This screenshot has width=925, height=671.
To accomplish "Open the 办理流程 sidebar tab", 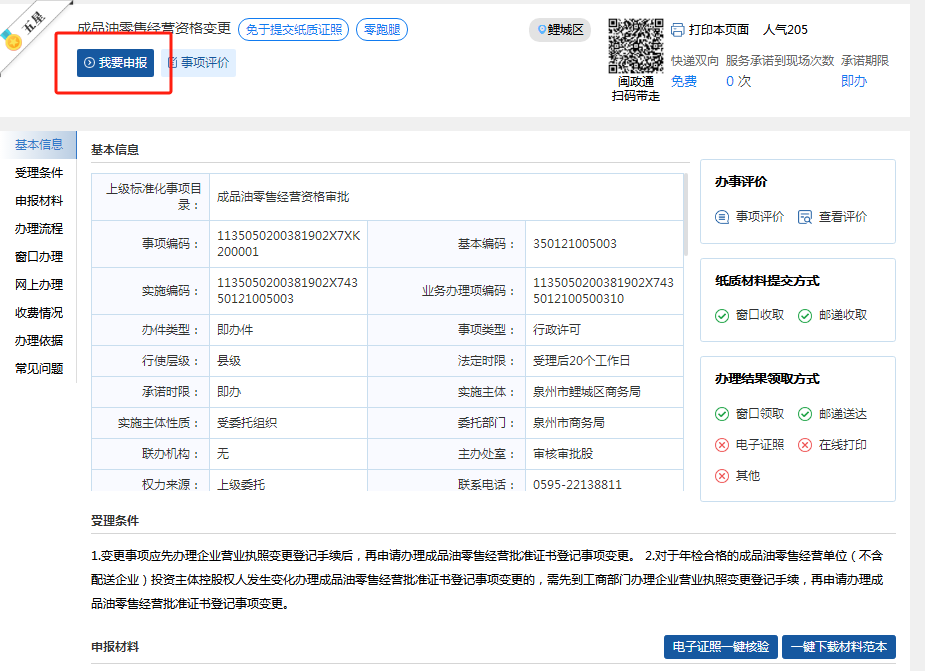I will point(39,229).
